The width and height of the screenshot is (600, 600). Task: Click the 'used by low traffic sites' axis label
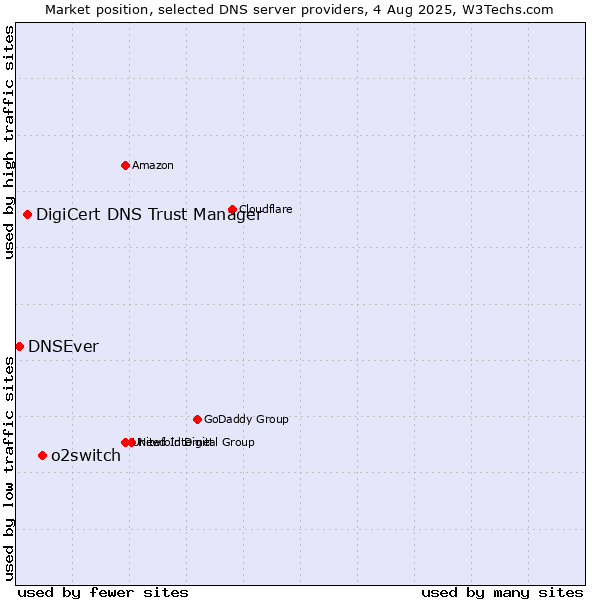click(x=8, y=469)
